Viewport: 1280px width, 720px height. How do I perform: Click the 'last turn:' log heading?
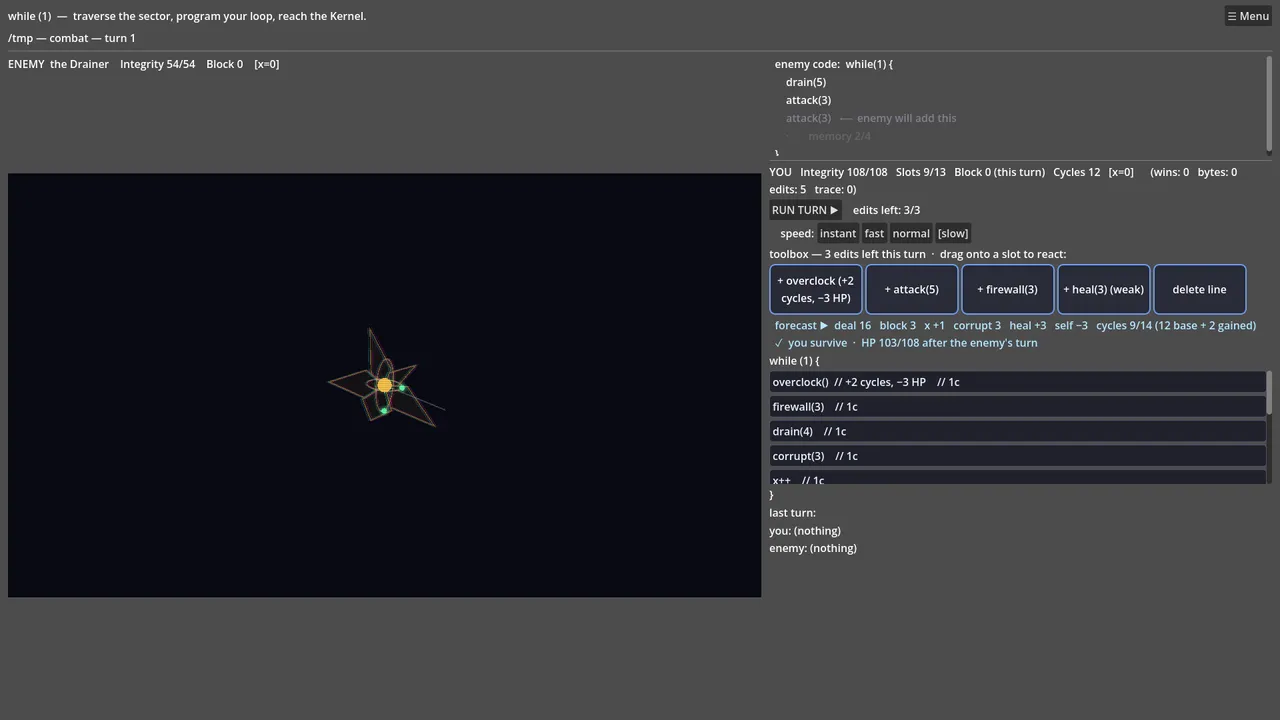[x=793, y=513]
